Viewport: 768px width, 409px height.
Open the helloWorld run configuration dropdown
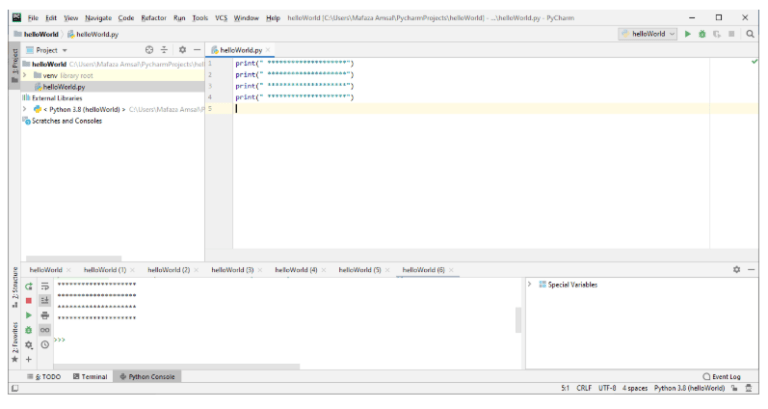point(648,34)
